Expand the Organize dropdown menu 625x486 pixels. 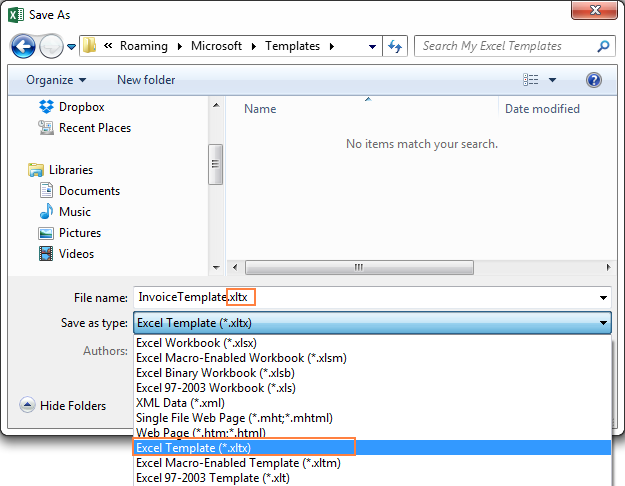pos(56,80)
